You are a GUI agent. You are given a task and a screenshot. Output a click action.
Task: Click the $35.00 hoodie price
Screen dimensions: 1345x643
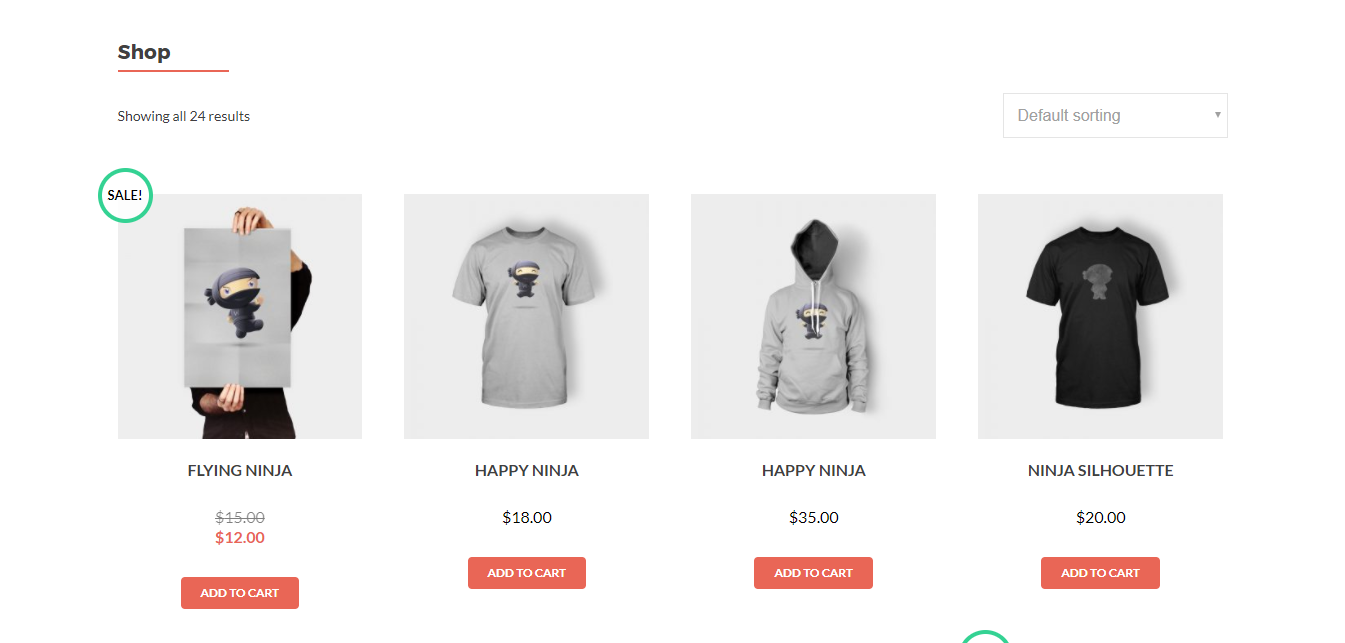[x=814, y=518]
